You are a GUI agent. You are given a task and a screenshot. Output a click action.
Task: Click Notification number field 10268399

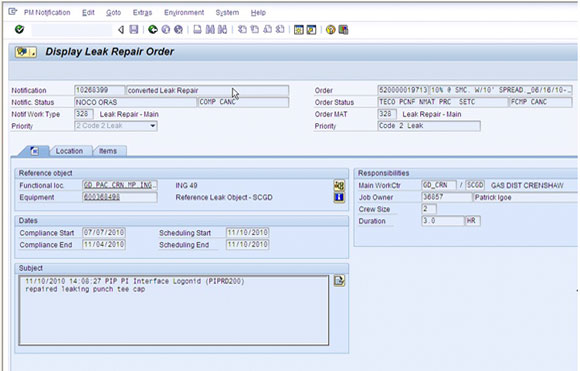(100, 90)
